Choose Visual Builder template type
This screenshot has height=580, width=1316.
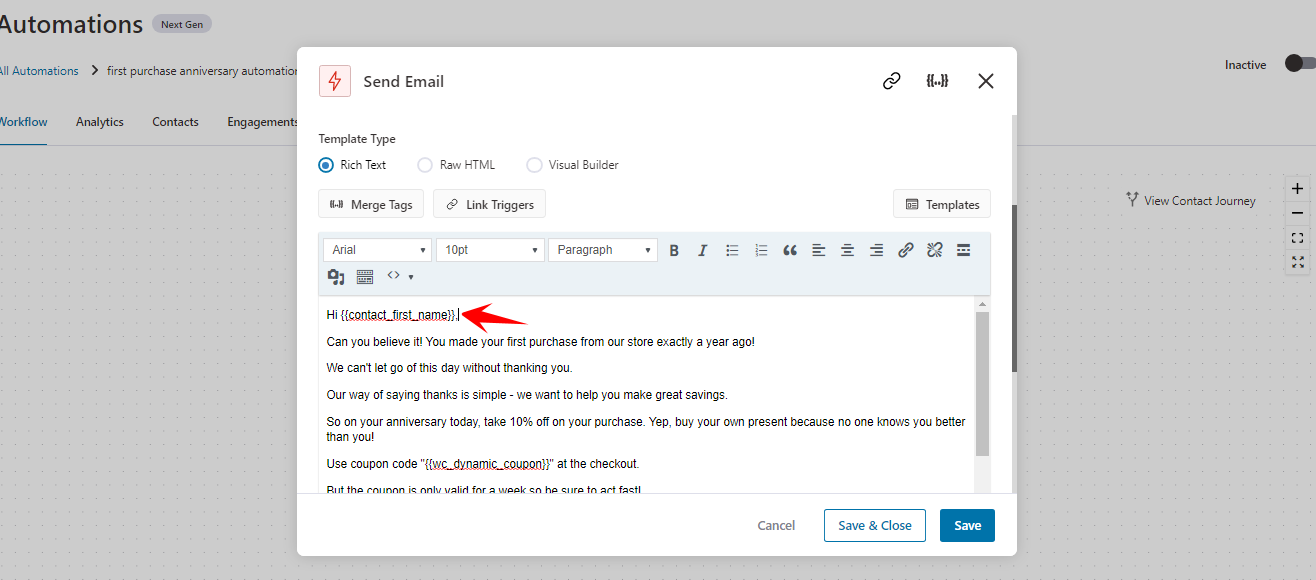pyautogui.click(x=534, y=165)
